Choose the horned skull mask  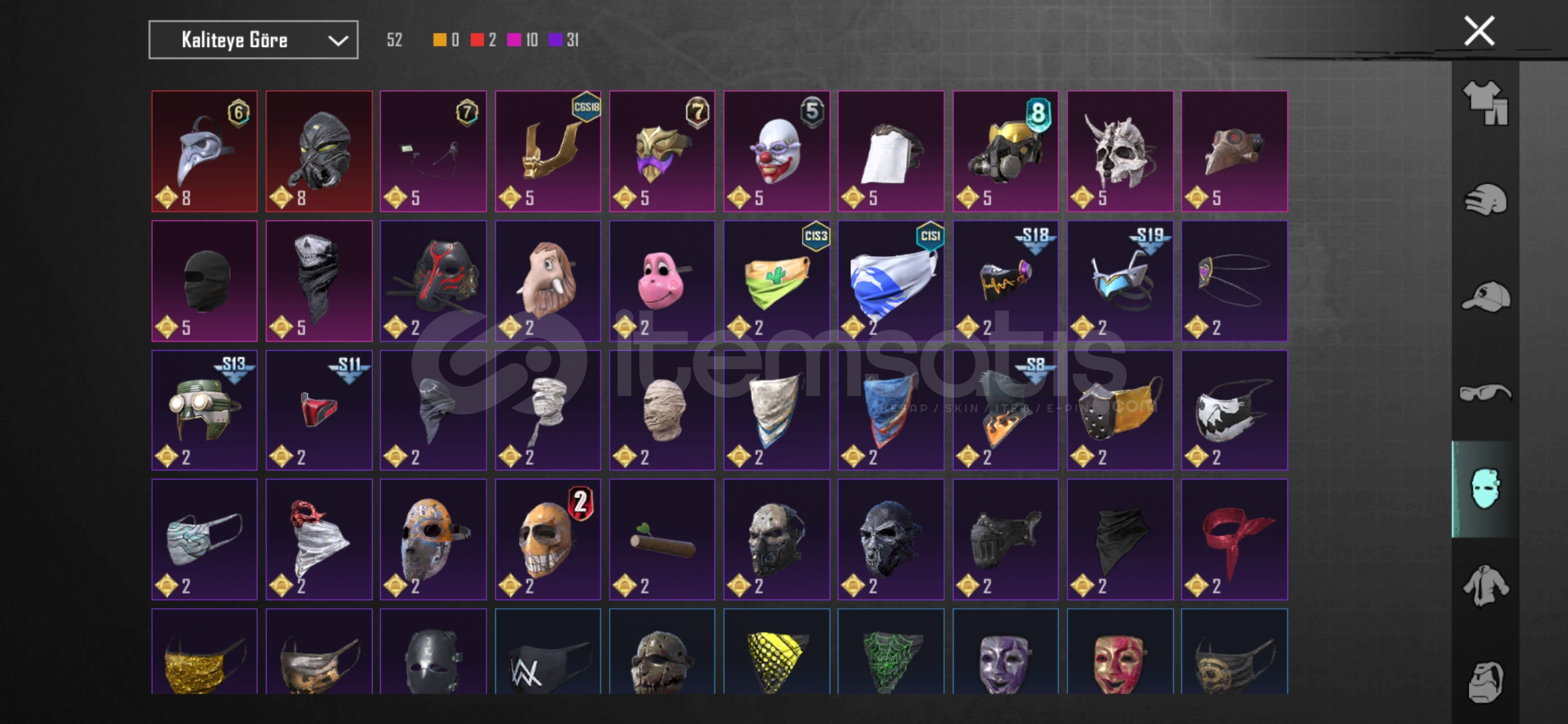point(1120,152)
